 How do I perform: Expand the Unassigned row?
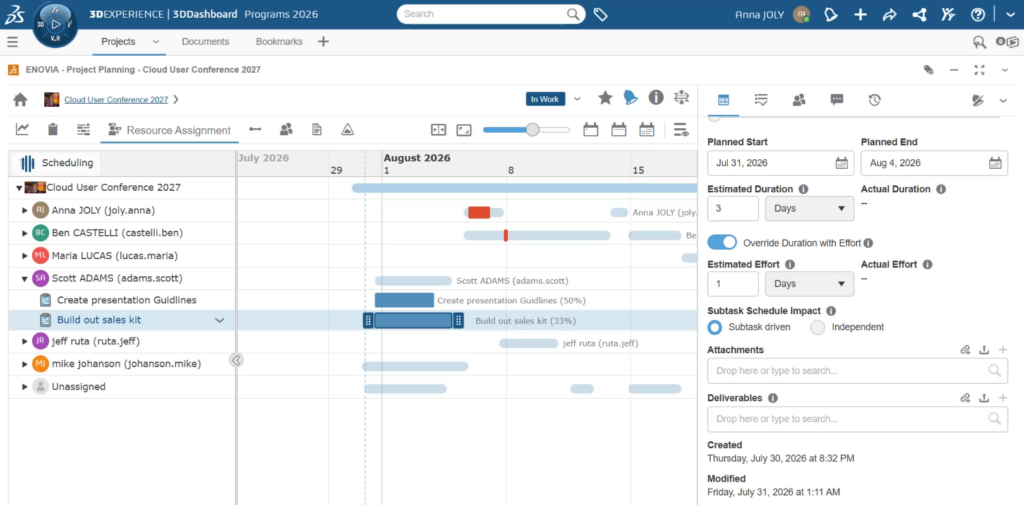coord(25,386)
